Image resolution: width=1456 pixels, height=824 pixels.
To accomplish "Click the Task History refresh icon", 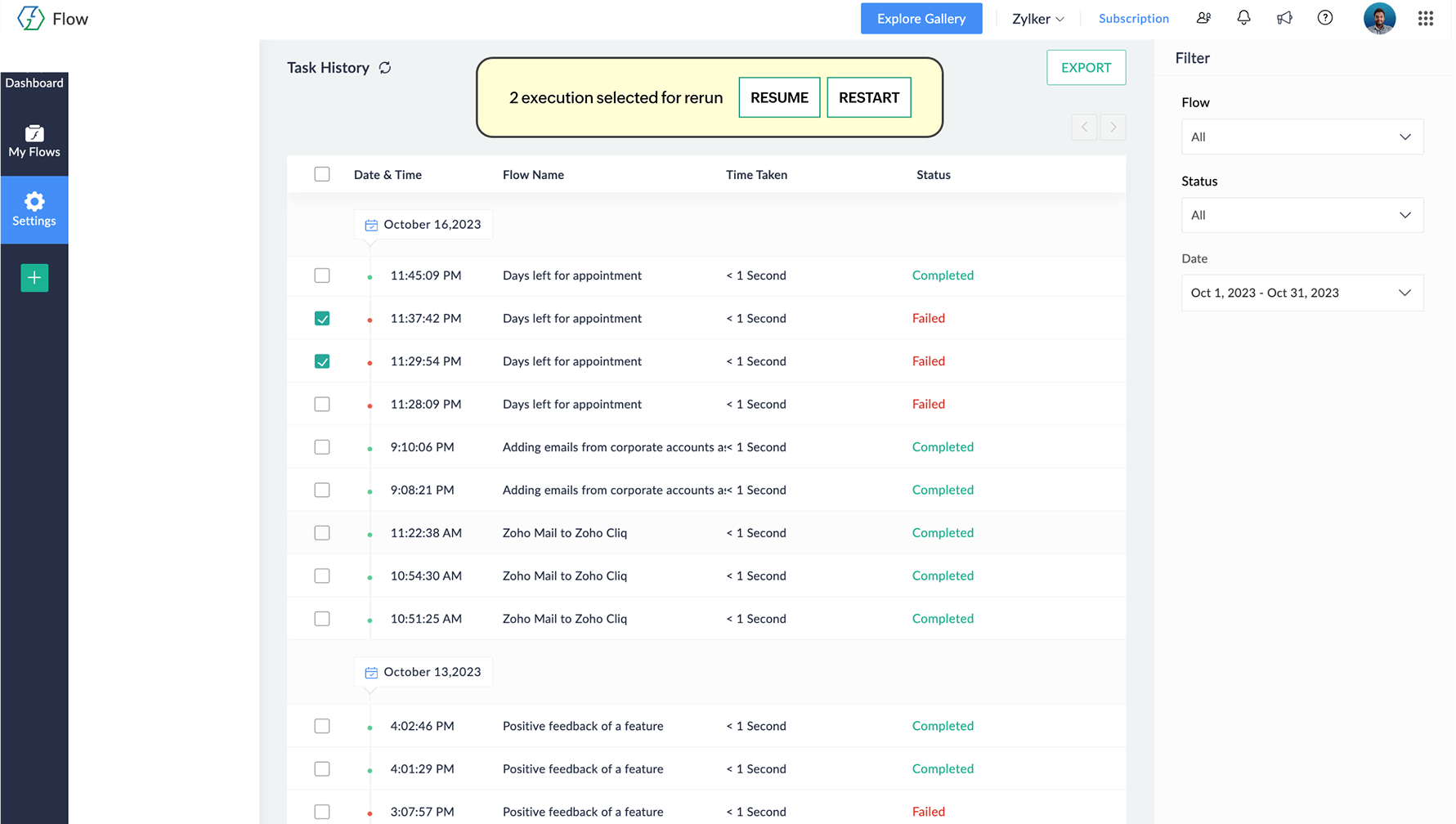I will 385,68.
